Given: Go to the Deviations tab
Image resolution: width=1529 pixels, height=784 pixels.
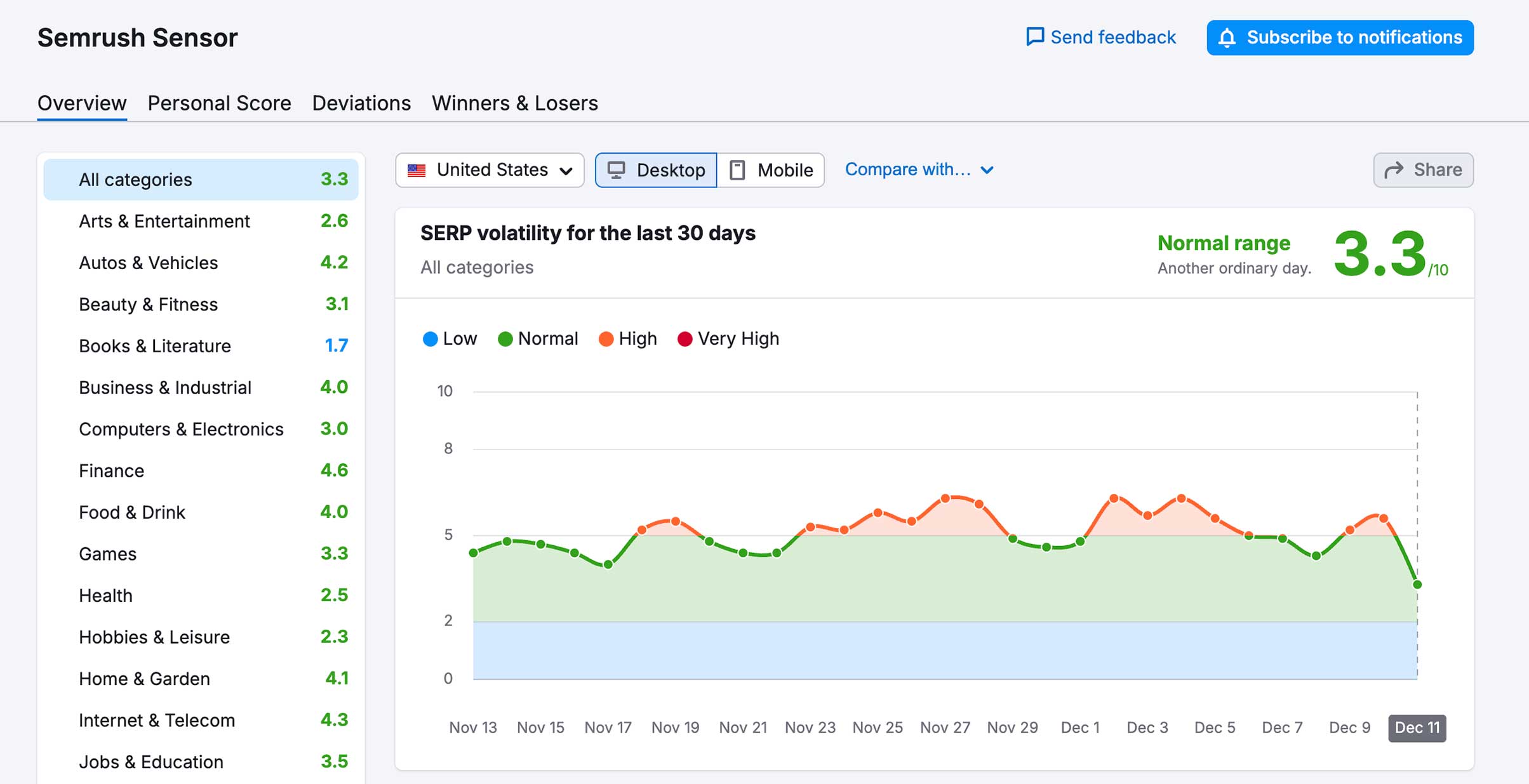Looking at the screenshot, I should click(361, 103).
